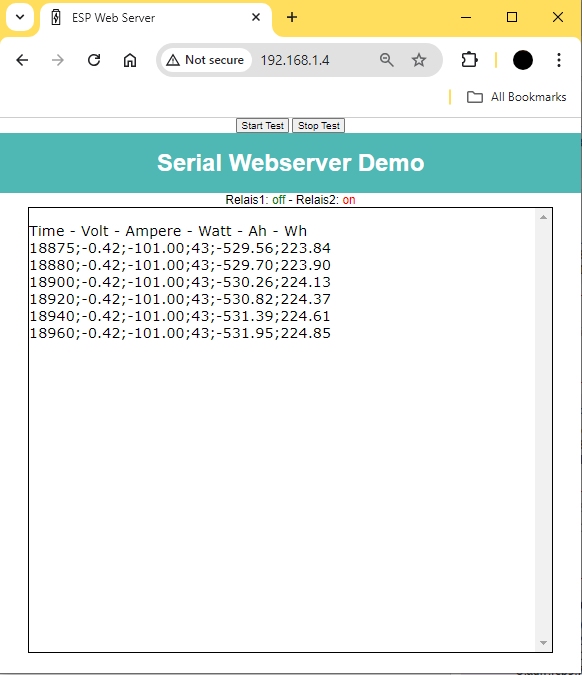Go back to the previous page

pos(22,60)
